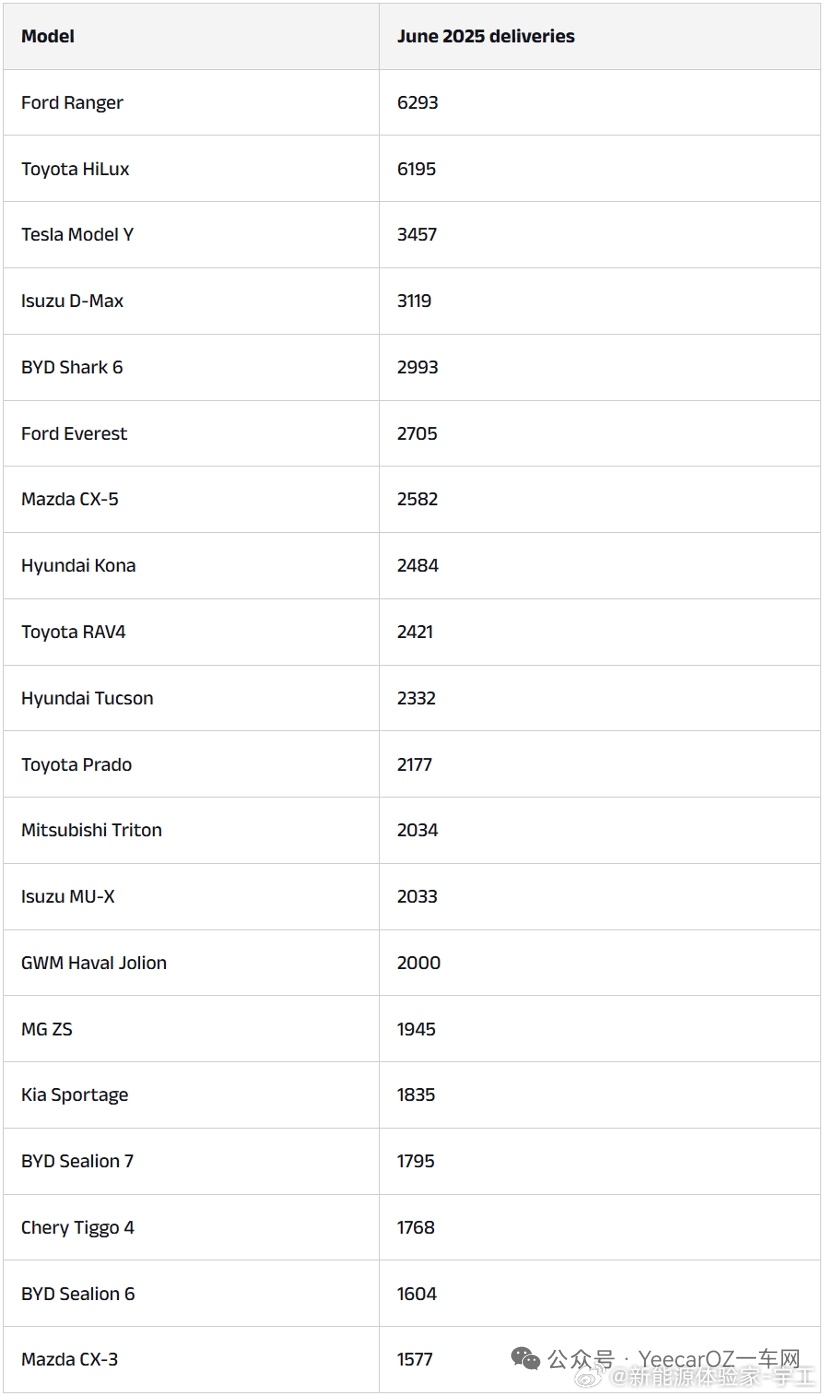This screenshot has height=1396, width=824.
Task: Select the June 2025 deliveries column header
Action: point(486,36)
